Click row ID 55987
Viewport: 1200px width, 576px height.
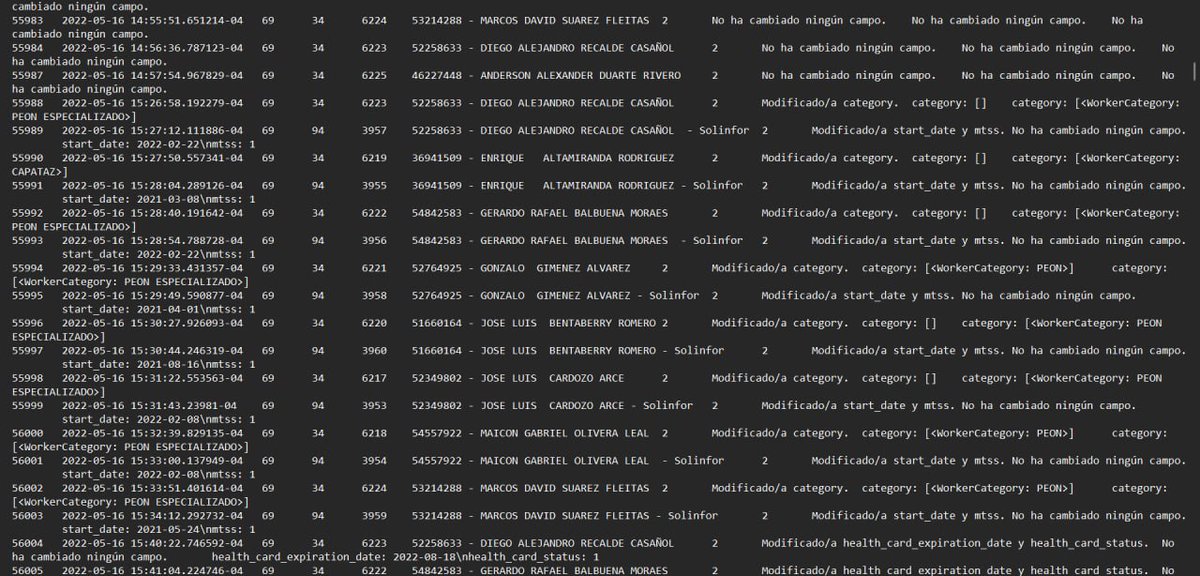[28, 75]
